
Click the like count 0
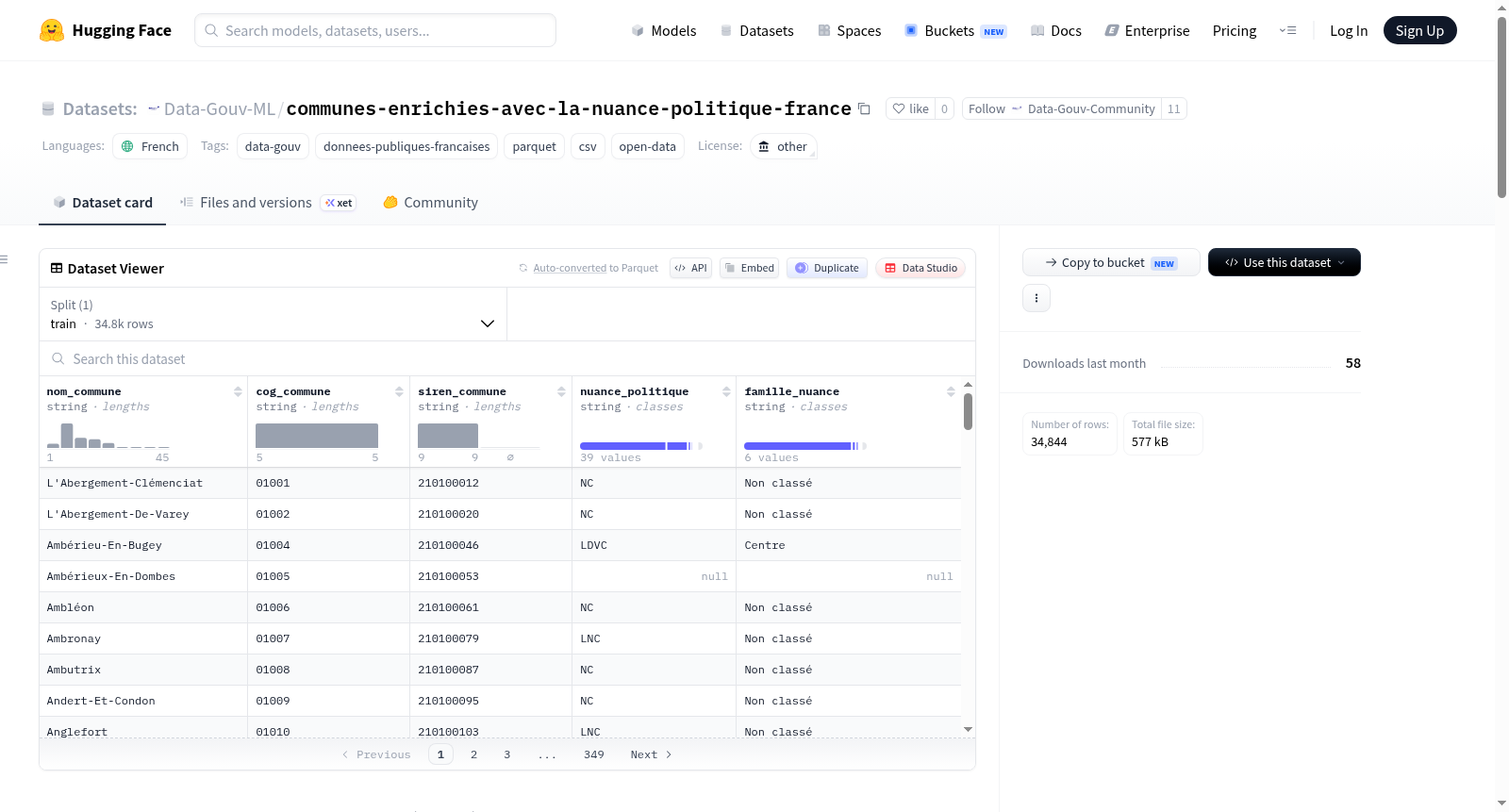944,108
